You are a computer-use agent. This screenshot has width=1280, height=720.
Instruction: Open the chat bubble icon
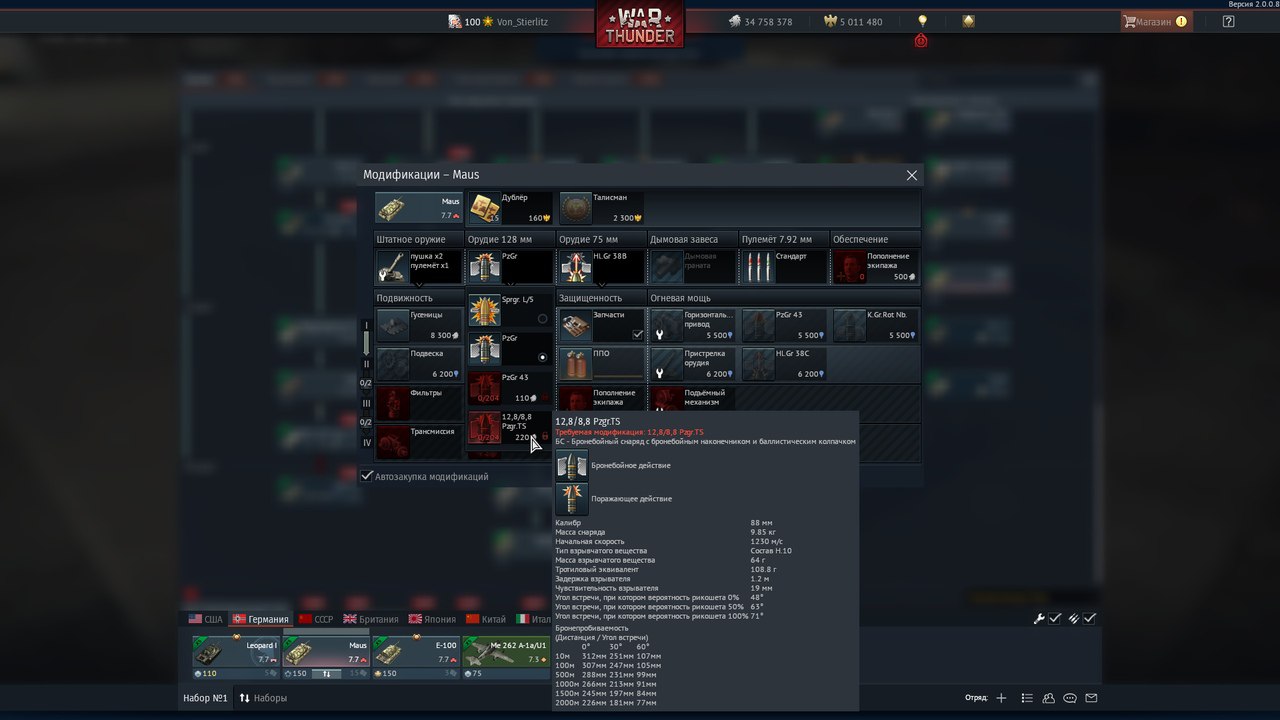pos(1070,698)
